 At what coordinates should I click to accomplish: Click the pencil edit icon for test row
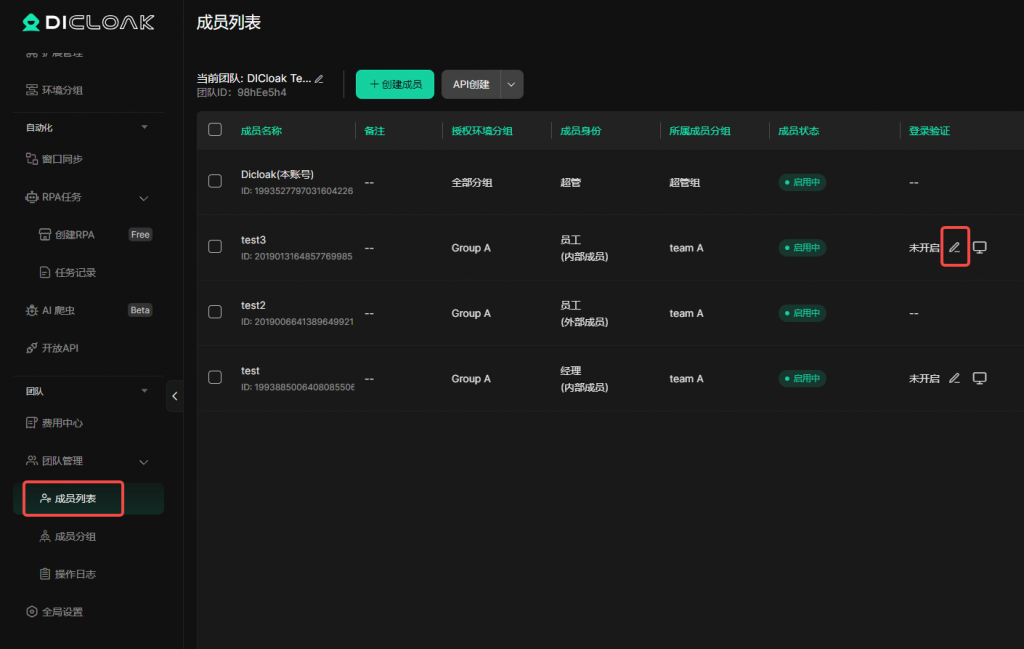(954, 378)
